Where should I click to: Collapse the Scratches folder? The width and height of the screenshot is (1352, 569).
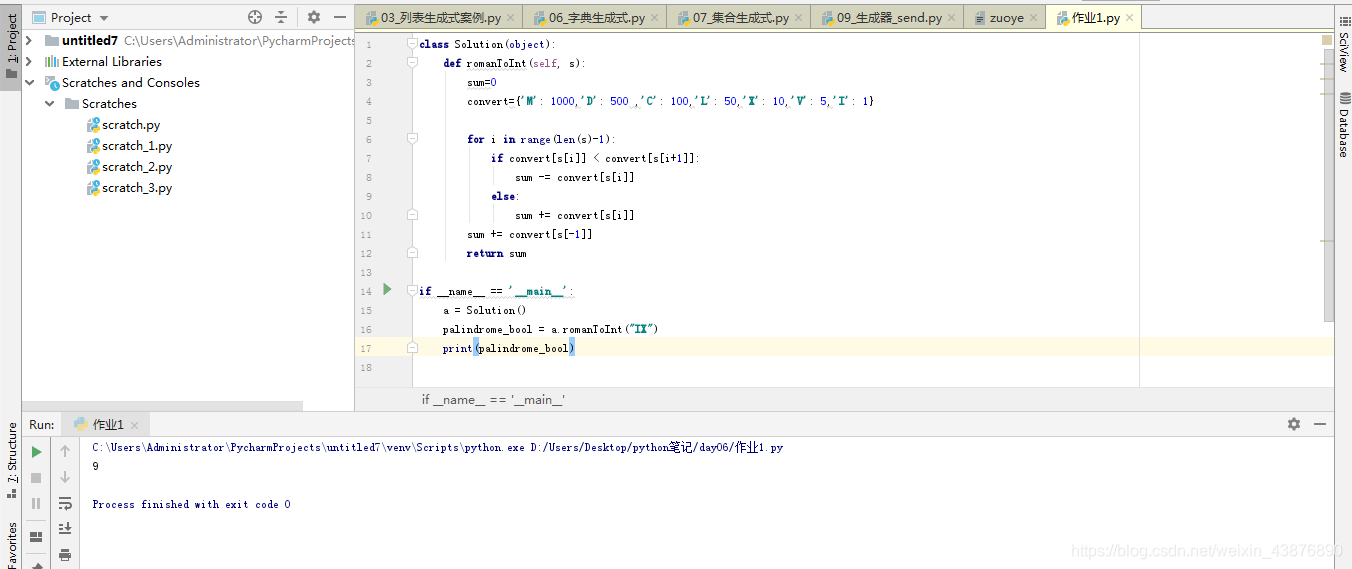pos(50,103)
